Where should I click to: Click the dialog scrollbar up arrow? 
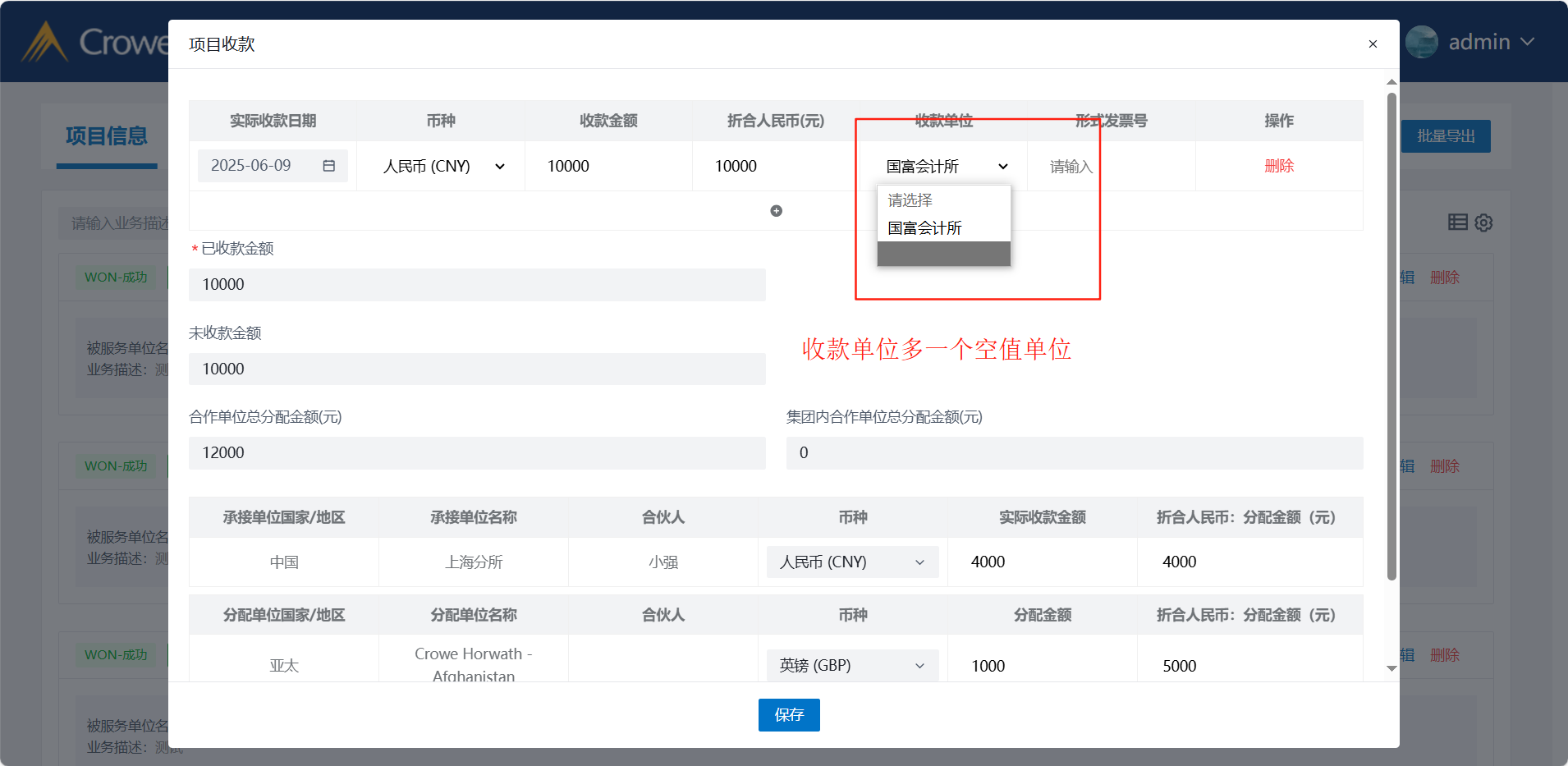(1391, 82)
